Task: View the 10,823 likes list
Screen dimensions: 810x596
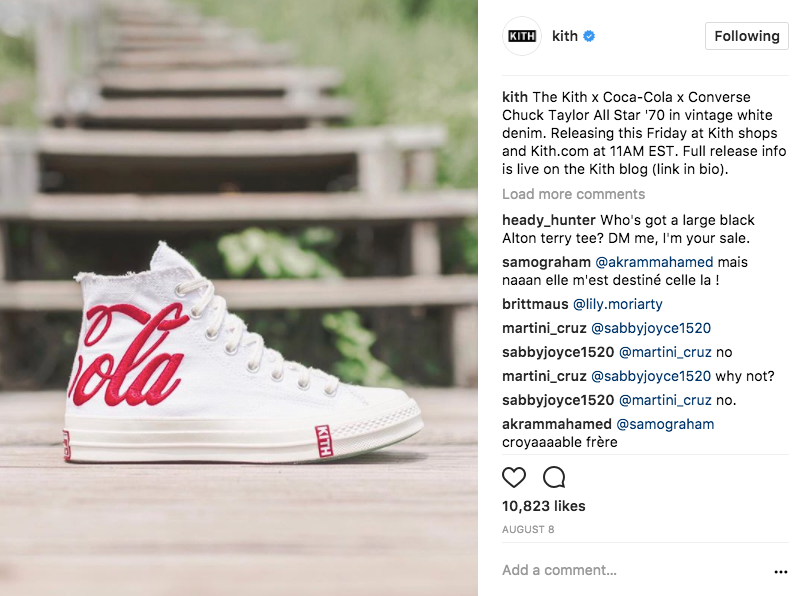Action: pyautogui.click(x=544, y=506)
